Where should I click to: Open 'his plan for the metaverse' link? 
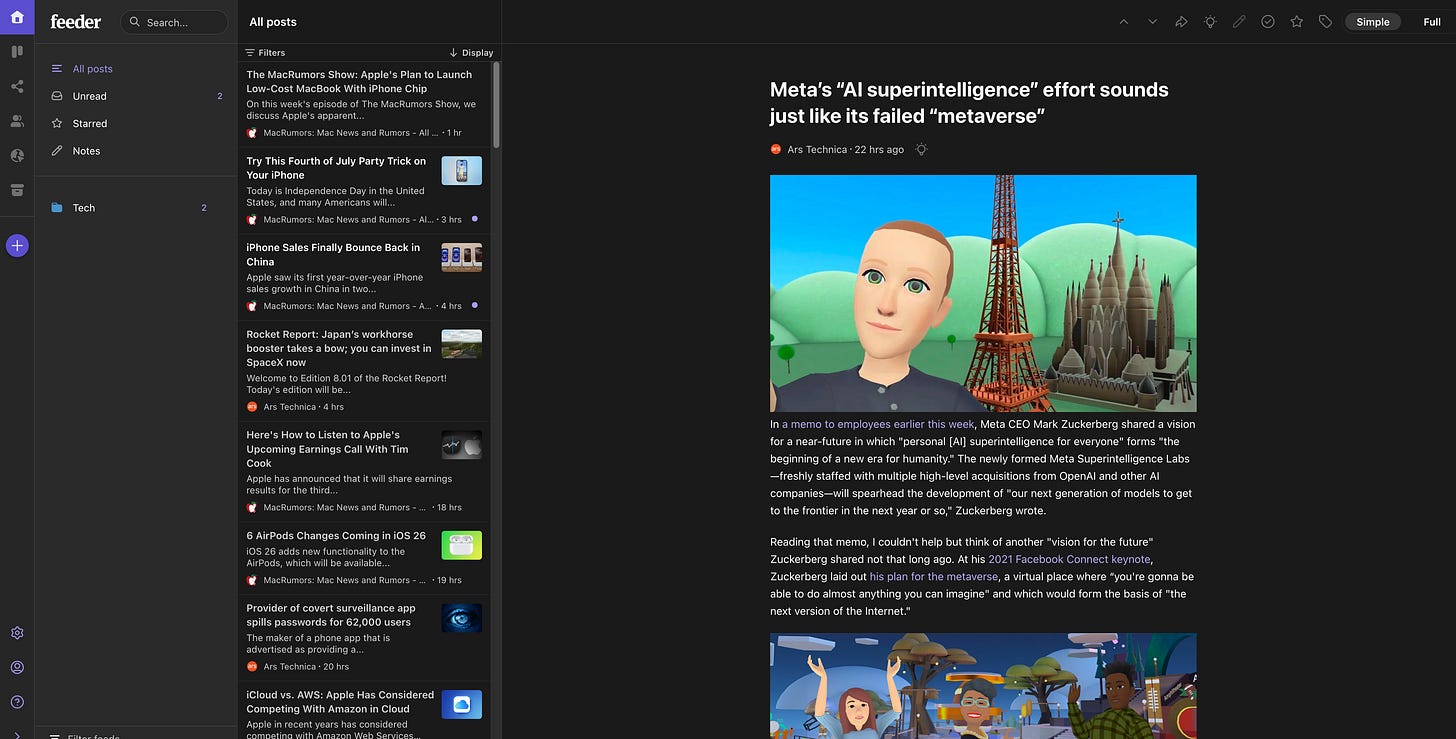pos(934,576)
